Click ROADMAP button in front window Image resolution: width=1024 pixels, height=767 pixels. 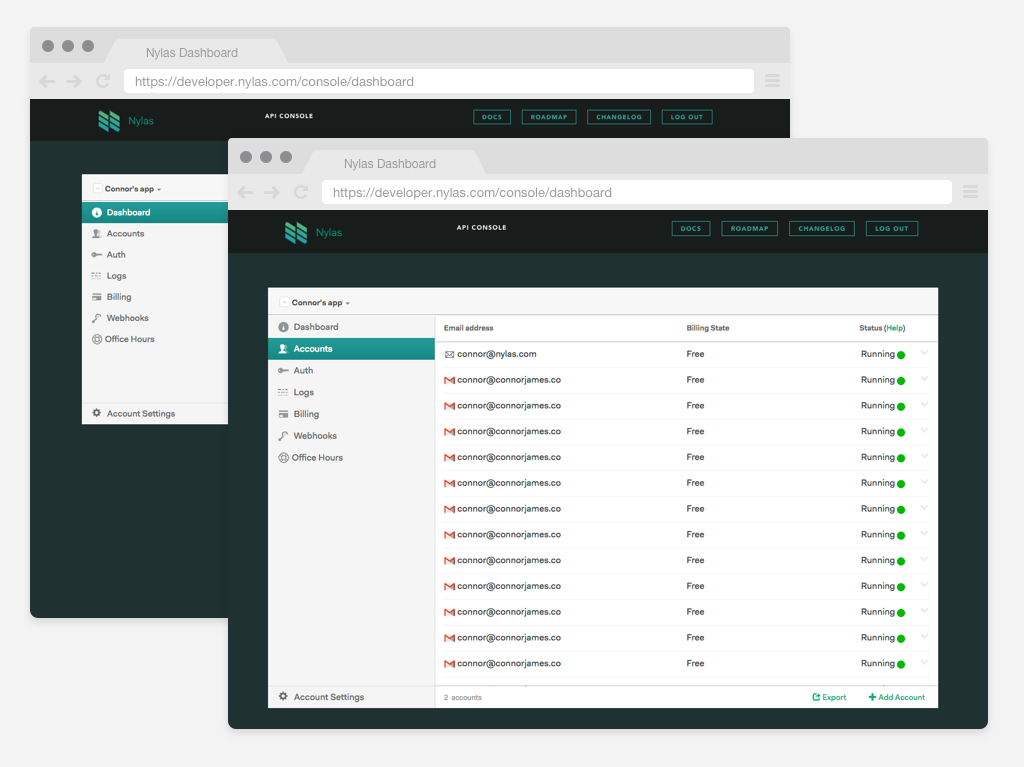(x=750, y=229)
